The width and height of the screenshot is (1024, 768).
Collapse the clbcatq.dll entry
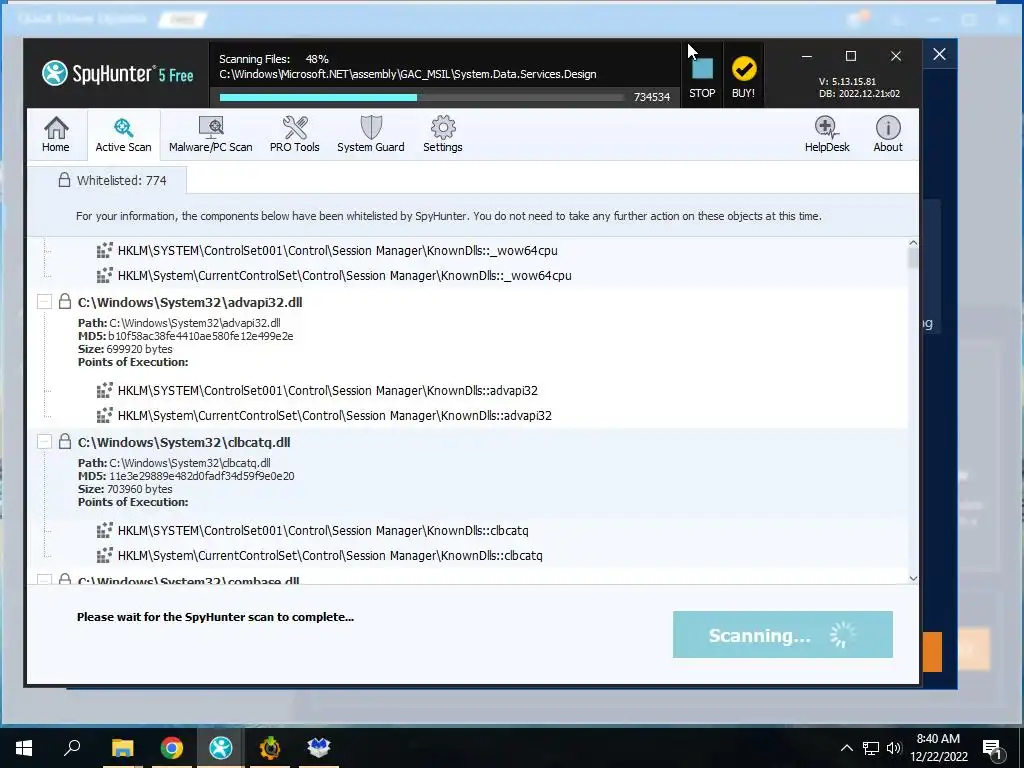pyautogui.click(x=44, y=441)
